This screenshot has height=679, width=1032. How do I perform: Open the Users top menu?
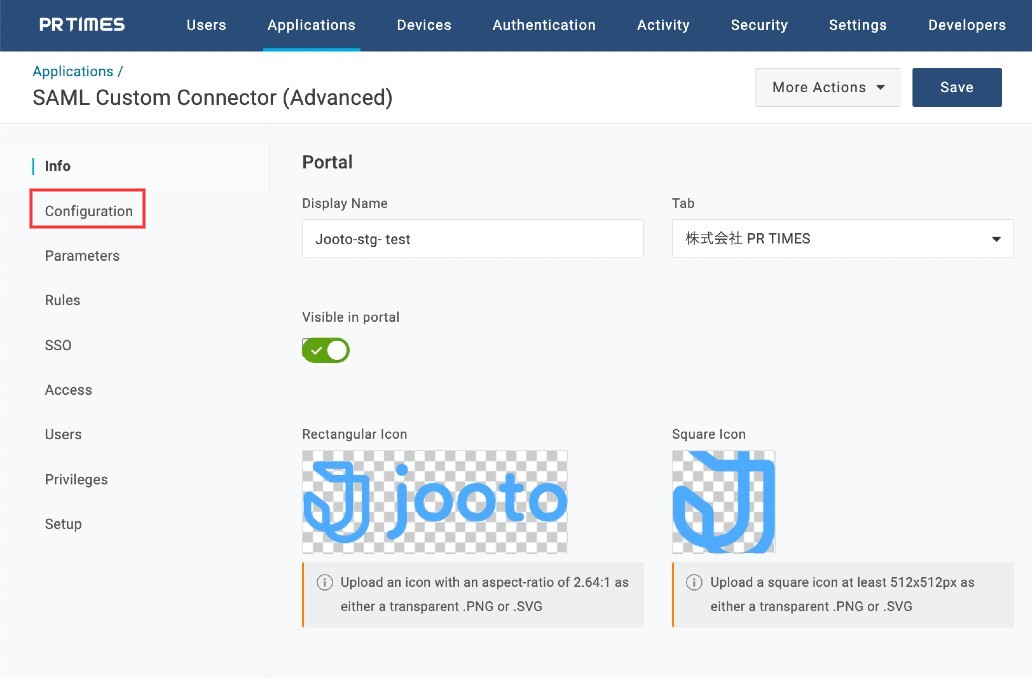[206, 25]
